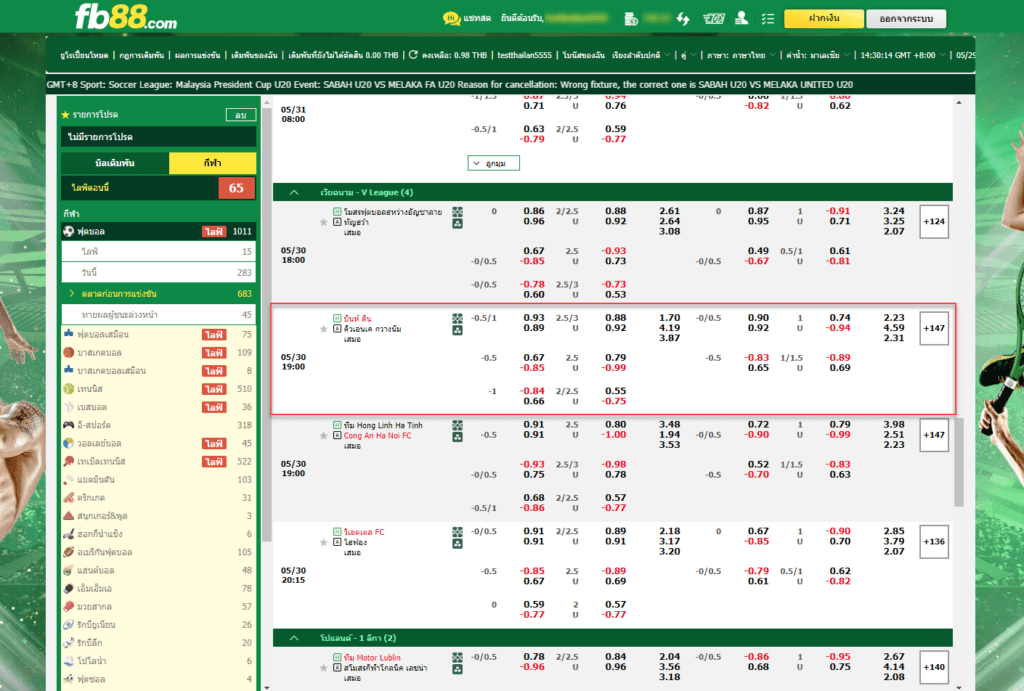Open the ค่าน้ำ: มาเลเซีย odds type dropdown
This screenshot has height=691, width=1024.
point(818,56)
